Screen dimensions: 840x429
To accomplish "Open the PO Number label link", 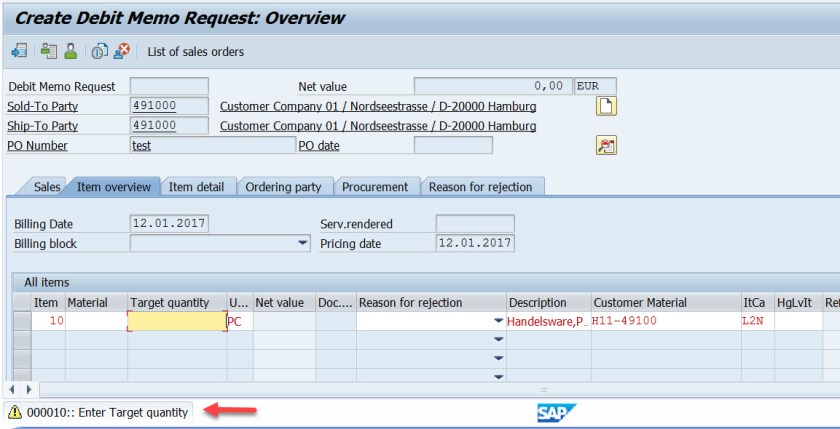I will [38, 146].
